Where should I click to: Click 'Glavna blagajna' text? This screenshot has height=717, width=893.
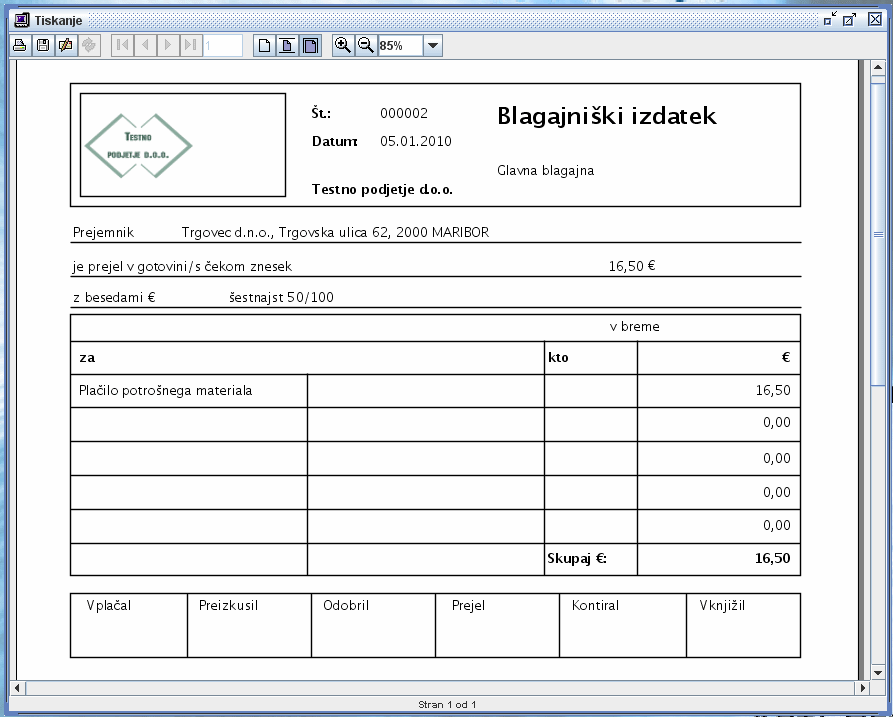pyautogui.click(x=546, y=170)
